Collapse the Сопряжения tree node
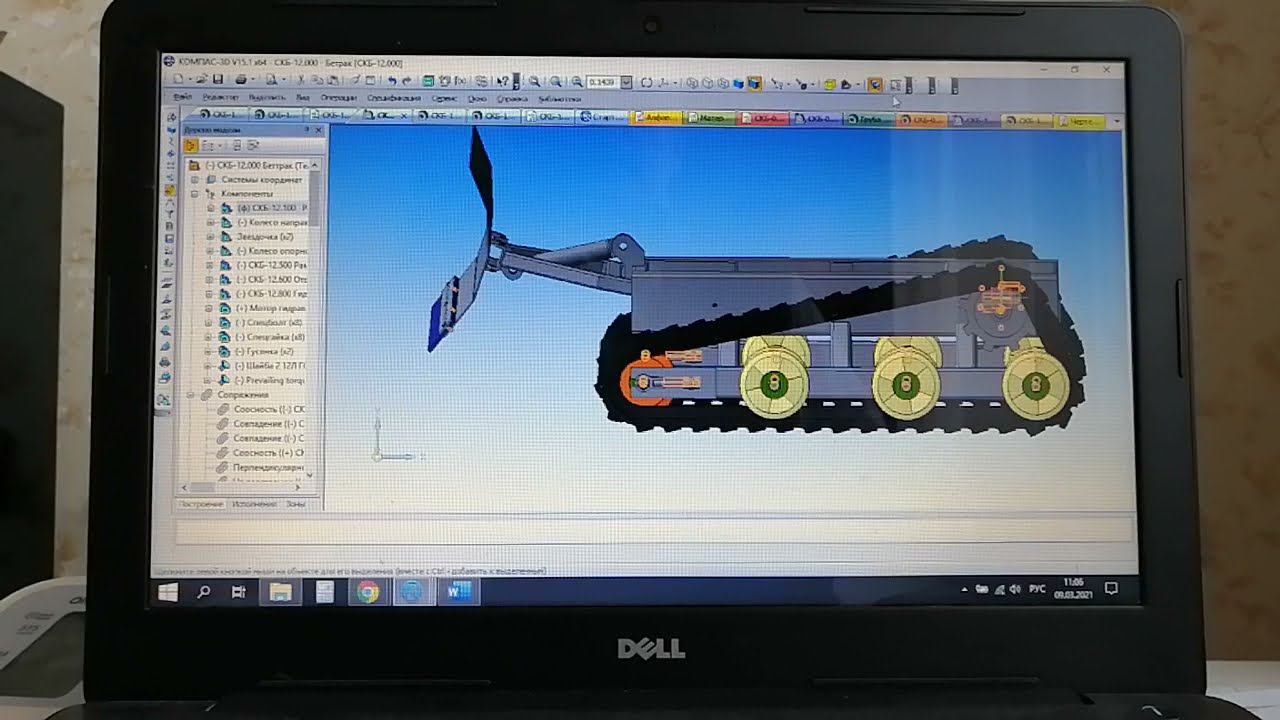Screen dimensions: 1280x720 [190, 395]
